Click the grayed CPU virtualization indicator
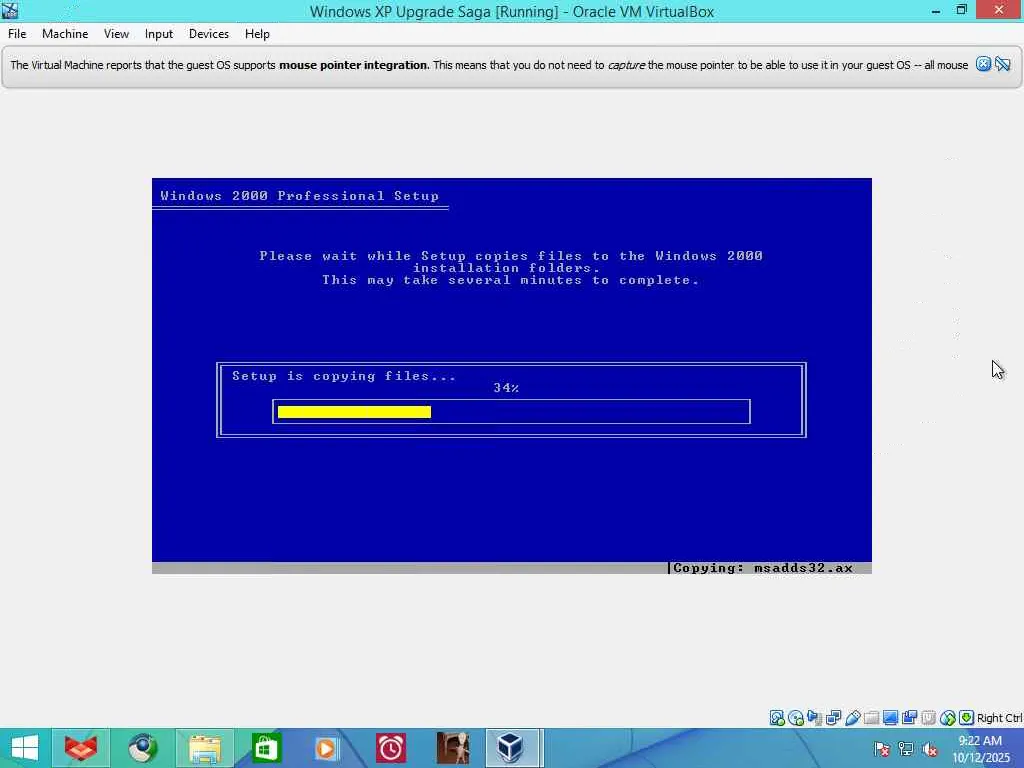Screen dimensions: 1024x768 (x=928, y=718)
